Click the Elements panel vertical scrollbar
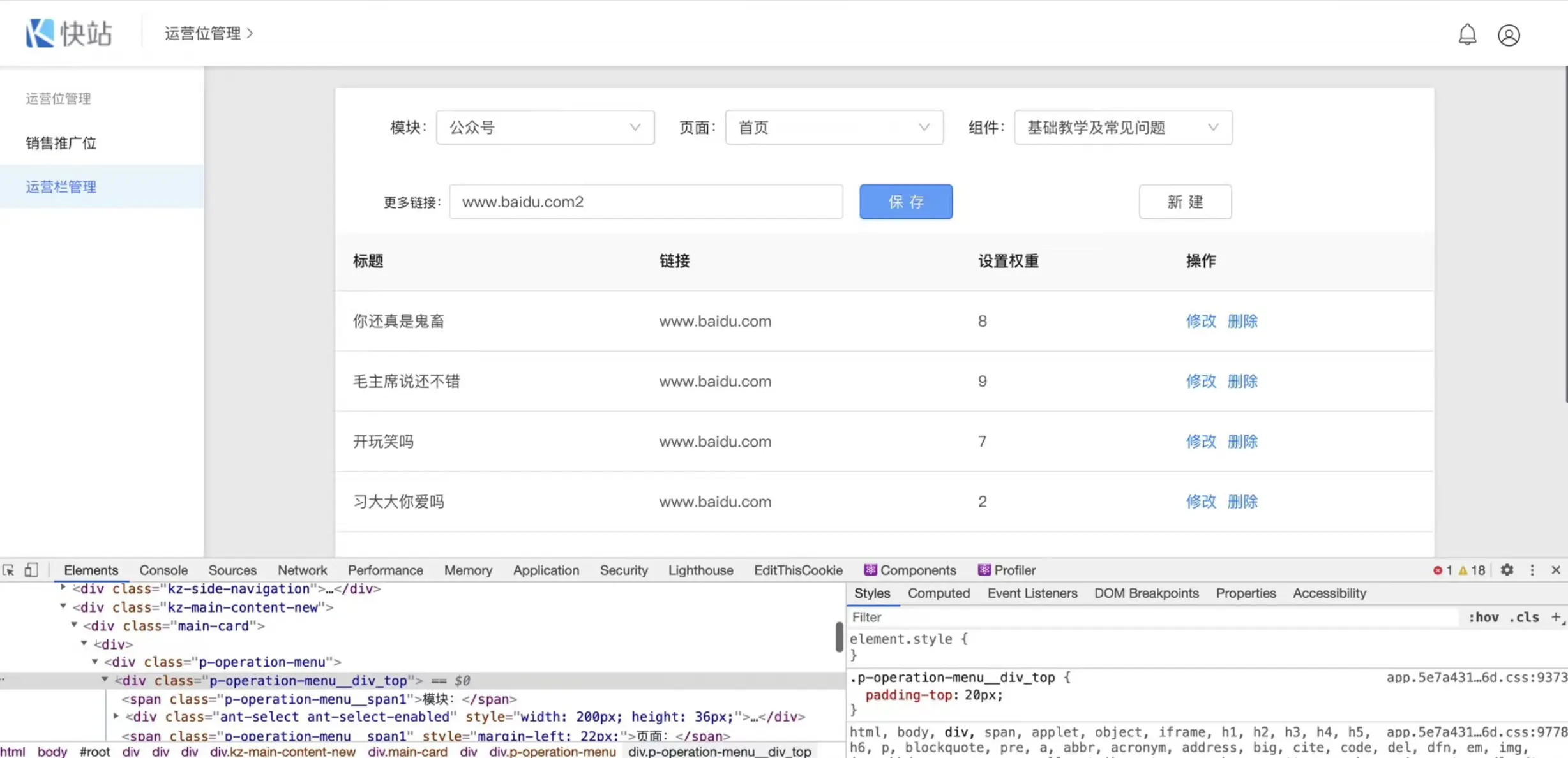 [x=839, y=637]
